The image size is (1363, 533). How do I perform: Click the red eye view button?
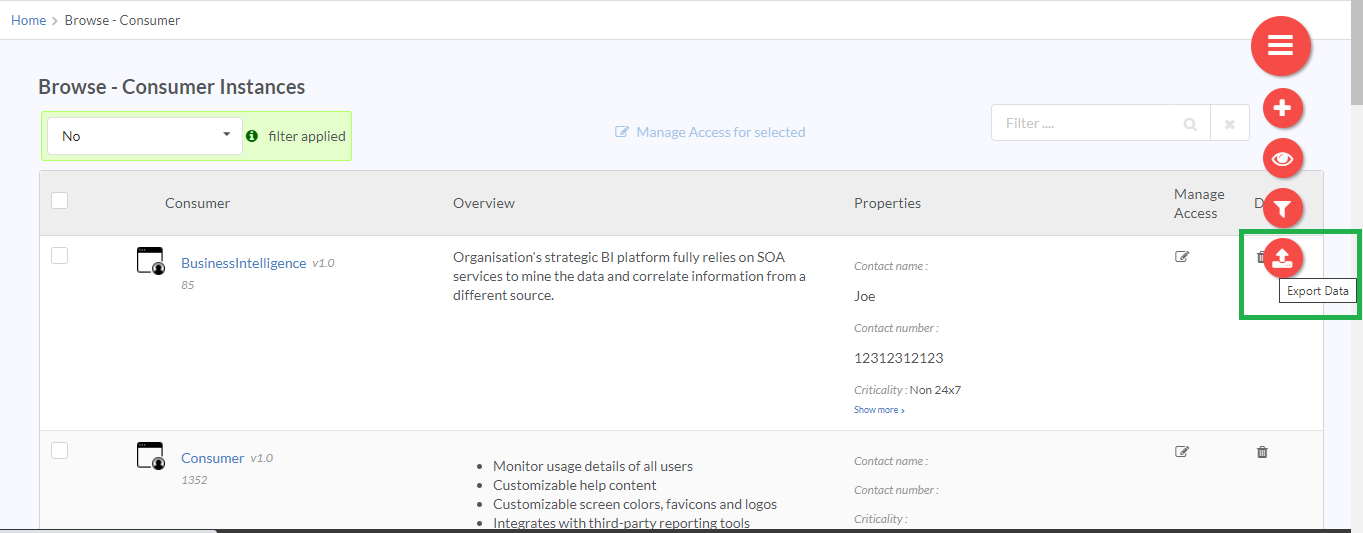pos(1283,158)
